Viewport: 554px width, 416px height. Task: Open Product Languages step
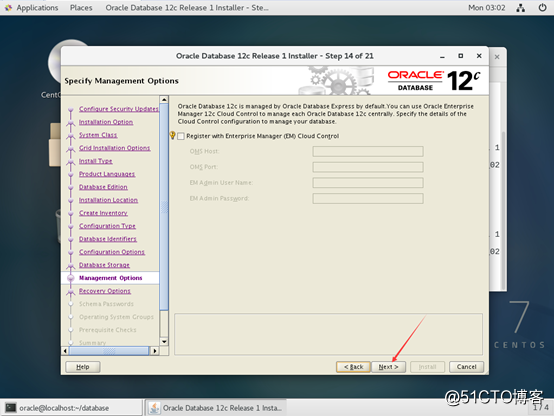click(107, 174)
